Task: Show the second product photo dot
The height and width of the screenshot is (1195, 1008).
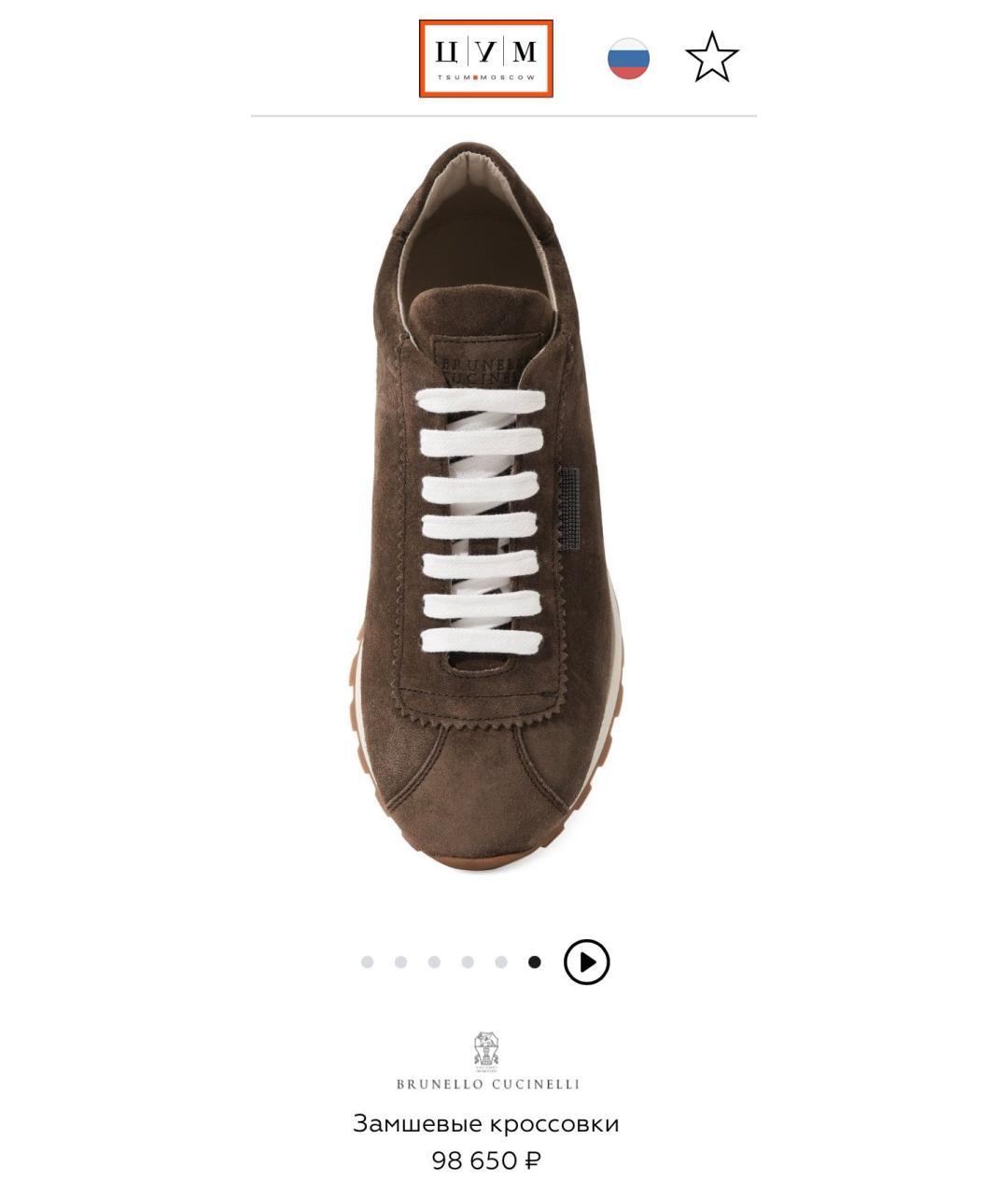Action: point(400,963)
